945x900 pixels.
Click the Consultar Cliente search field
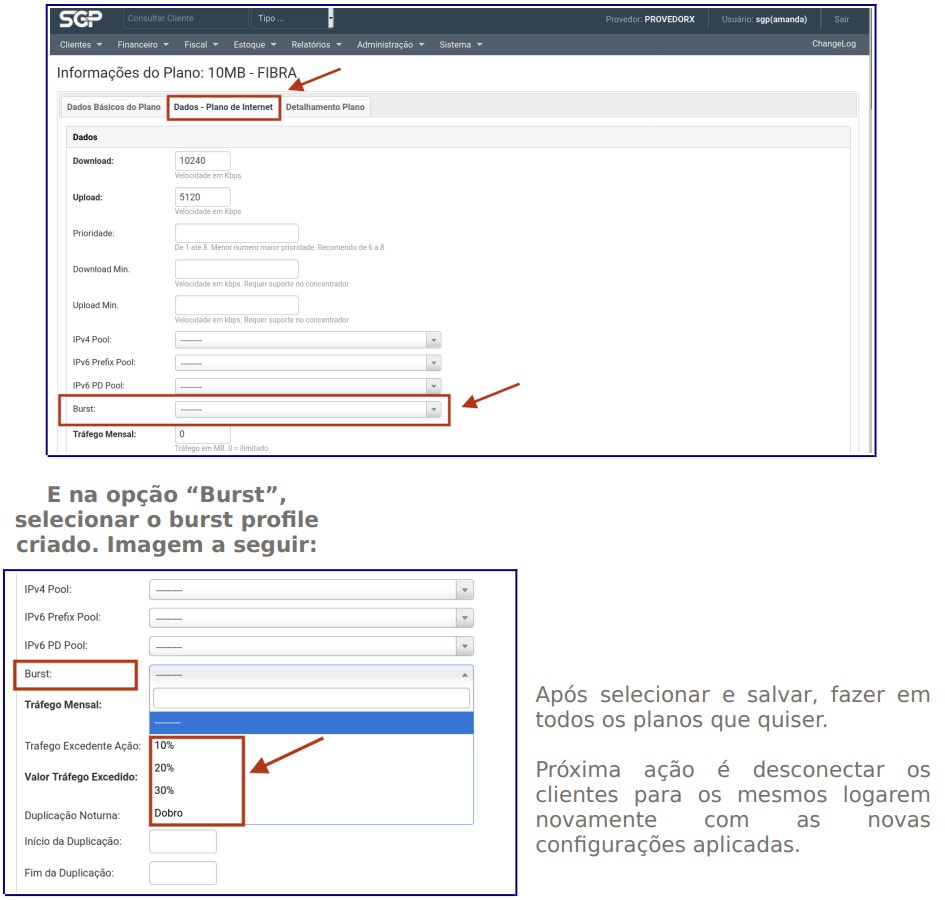(x=183, y=19)
